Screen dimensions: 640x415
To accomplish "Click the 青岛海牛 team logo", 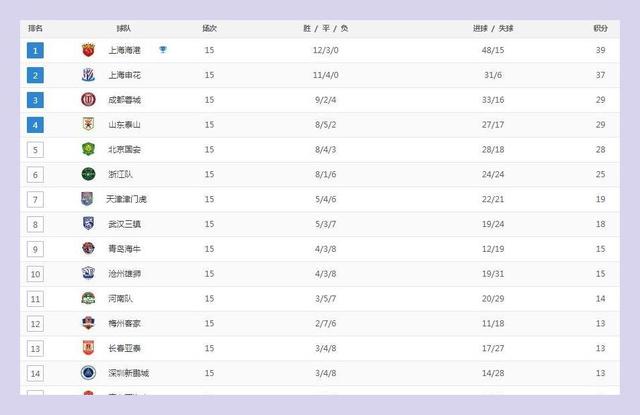I will [x=88, y=249].
